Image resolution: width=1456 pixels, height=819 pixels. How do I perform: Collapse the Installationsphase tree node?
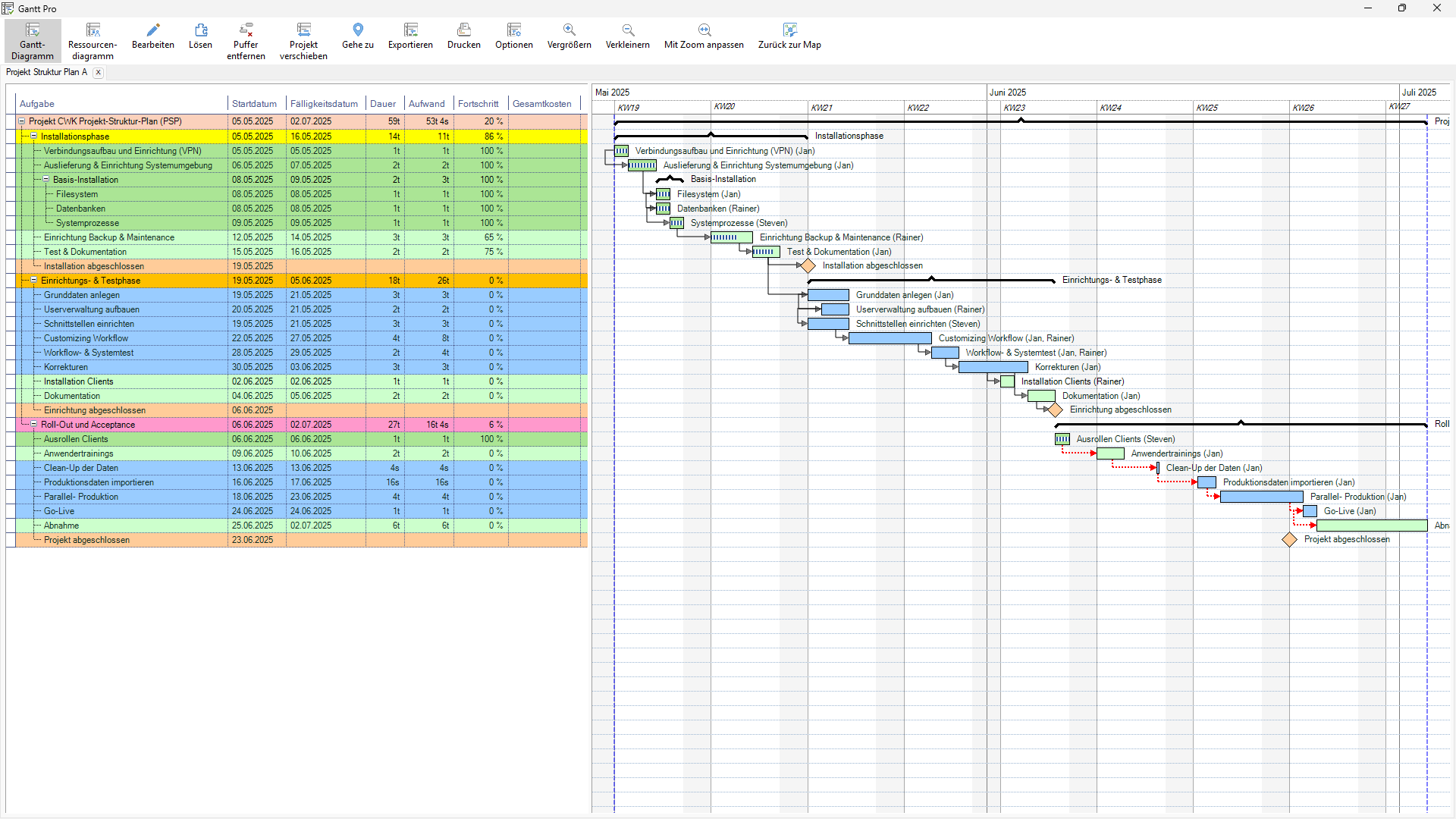coord(34,136)
